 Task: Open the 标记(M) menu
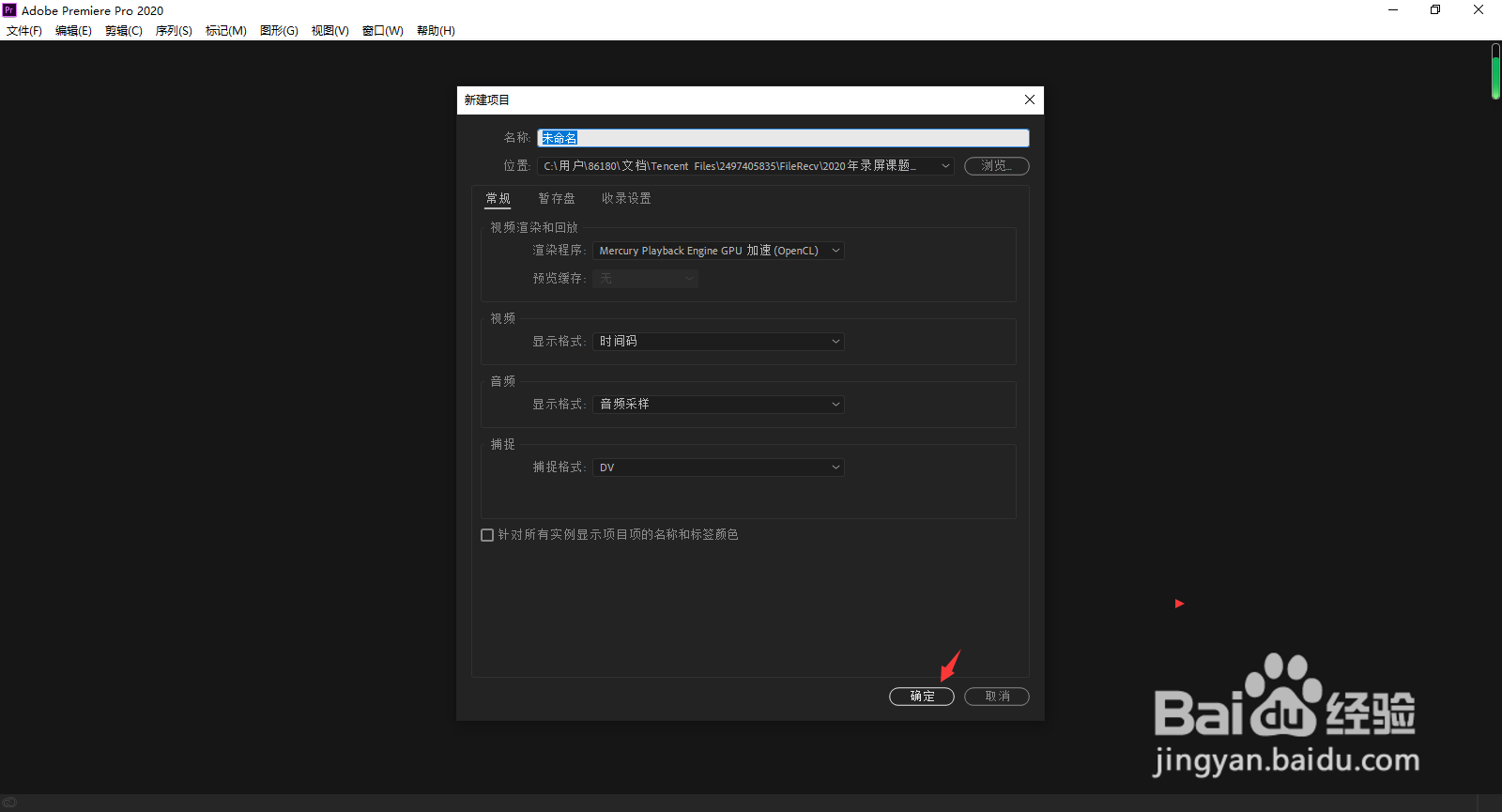(x=226, y=31)
